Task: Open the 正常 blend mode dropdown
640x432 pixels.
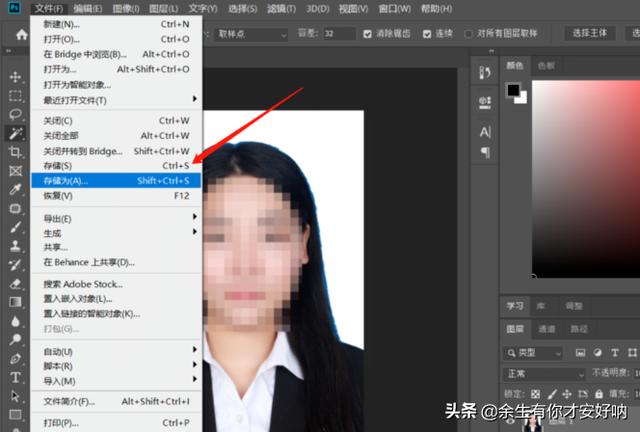Action: click(542, 373)
